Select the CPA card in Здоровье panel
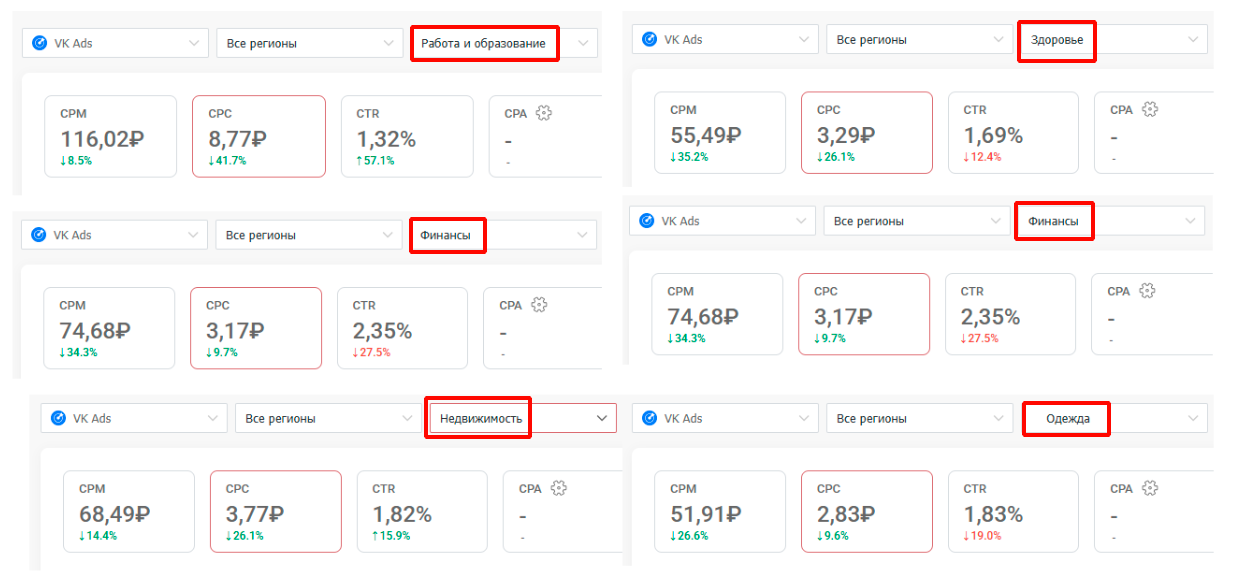 point(1154,132)
